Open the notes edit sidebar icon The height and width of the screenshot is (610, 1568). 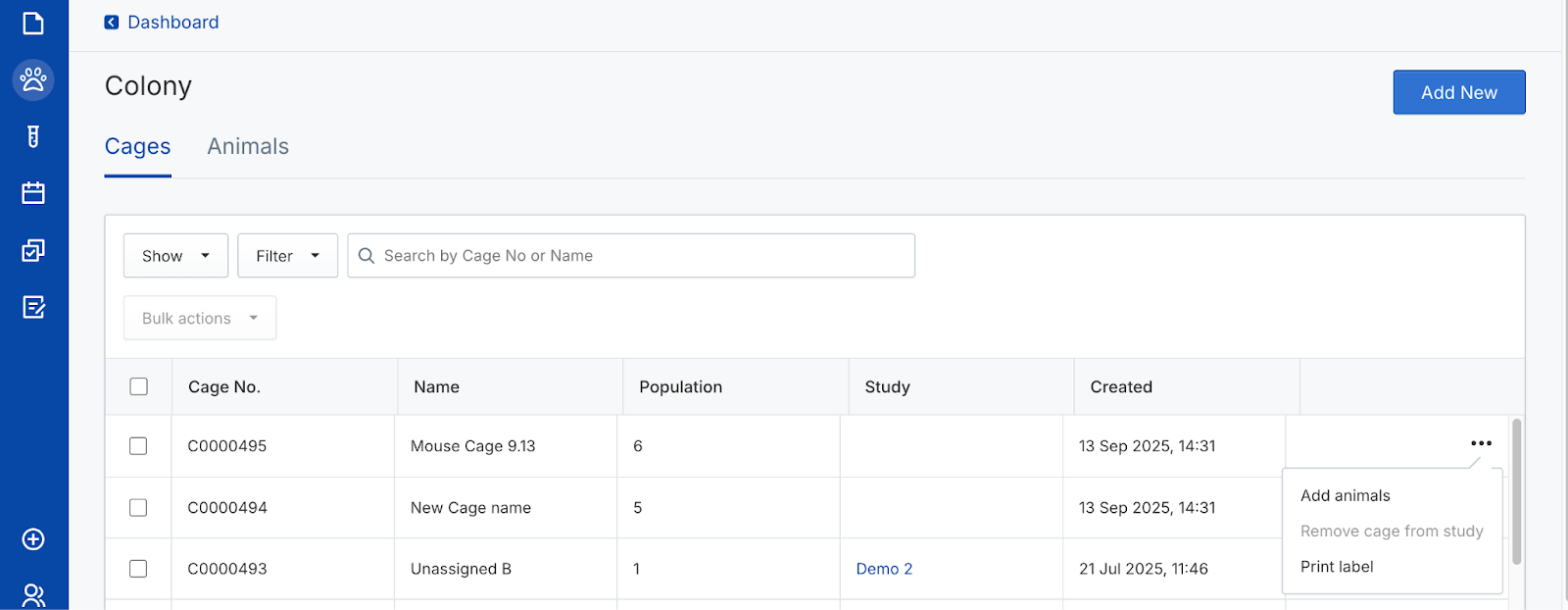33,307
